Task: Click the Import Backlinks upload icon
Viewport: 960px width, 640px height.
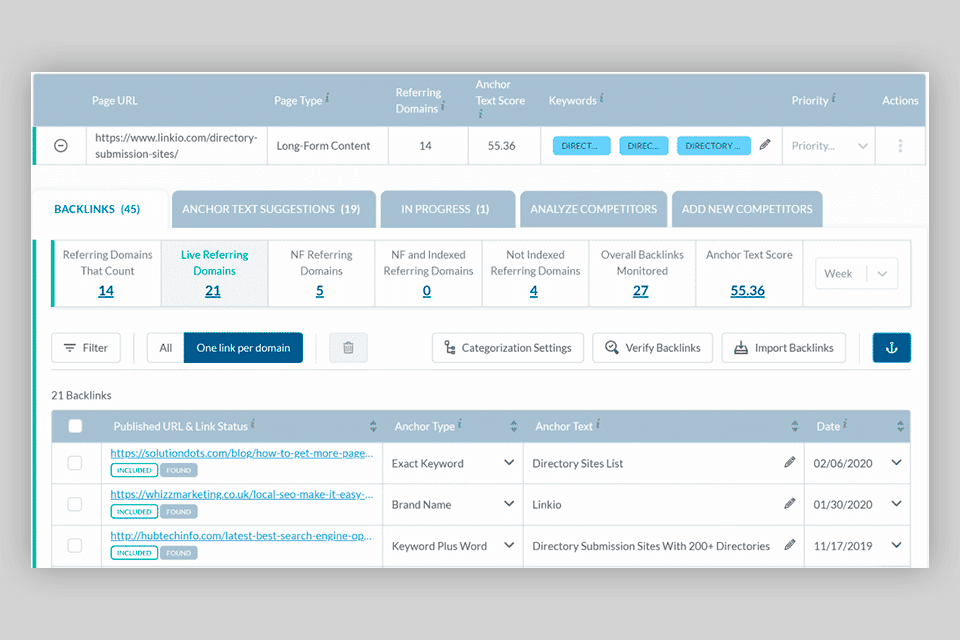Action: click(742, 347)
